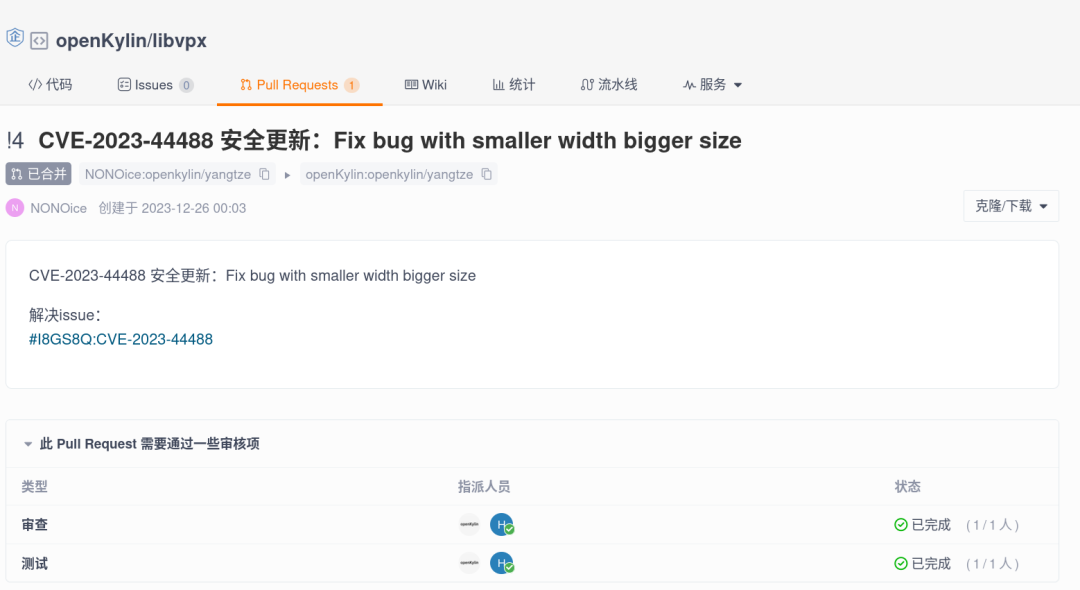The height and width of the screenshot is (590, 1080).
Task: Open the Wiki tab
Action: (425, 85)
